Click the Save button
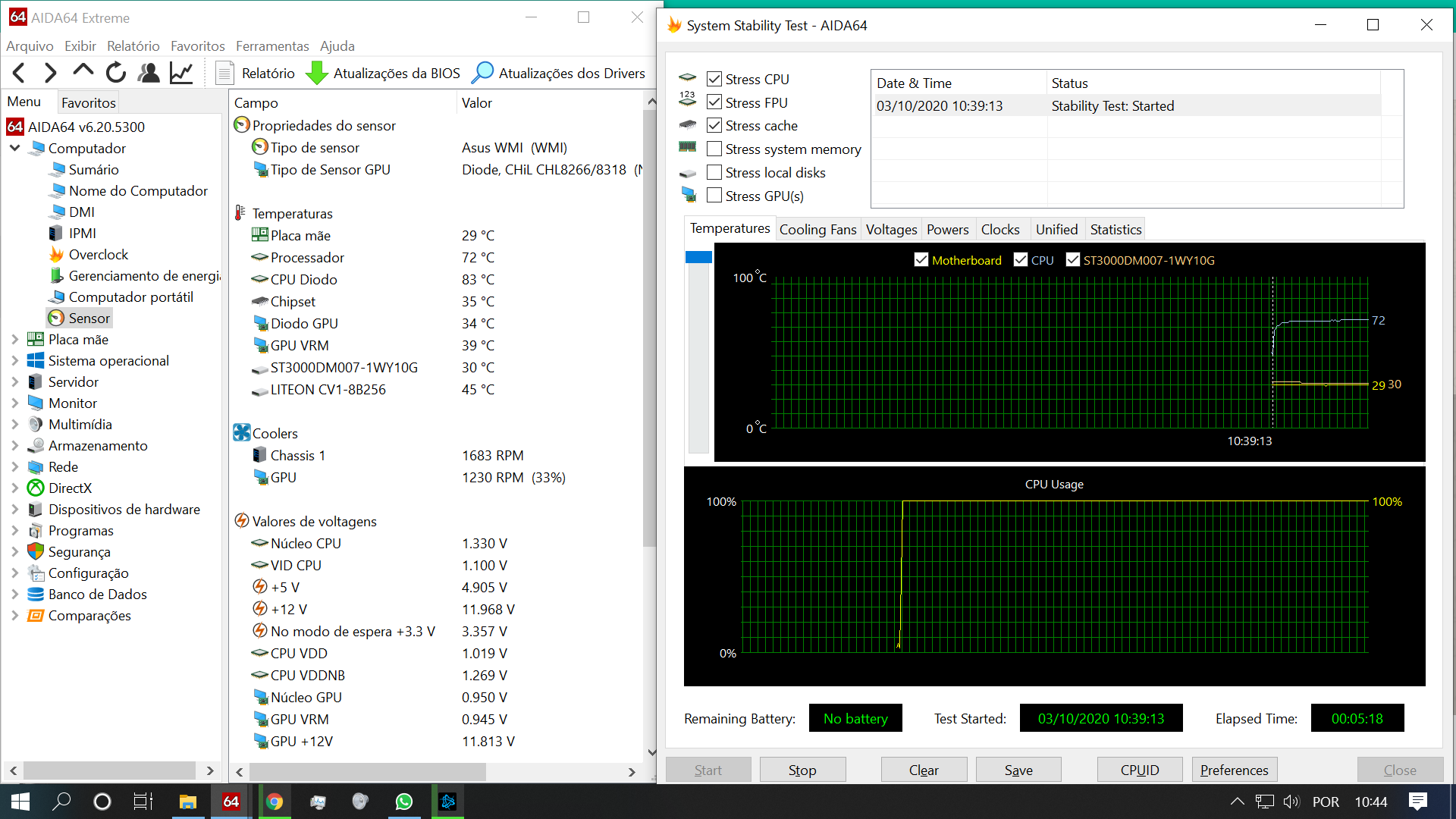Viewport: 1456px width, 819px height. (1018, 770)
